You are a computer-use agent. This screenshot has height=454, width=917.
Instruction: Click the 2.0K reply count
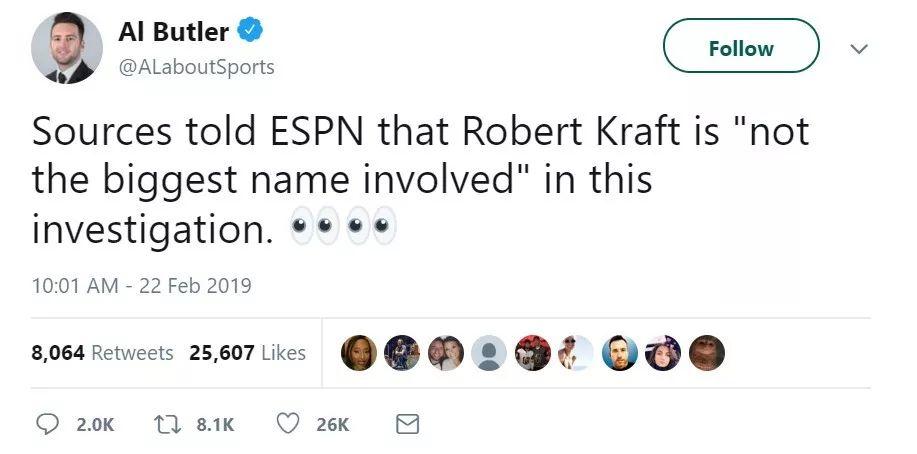coord(95,425)
